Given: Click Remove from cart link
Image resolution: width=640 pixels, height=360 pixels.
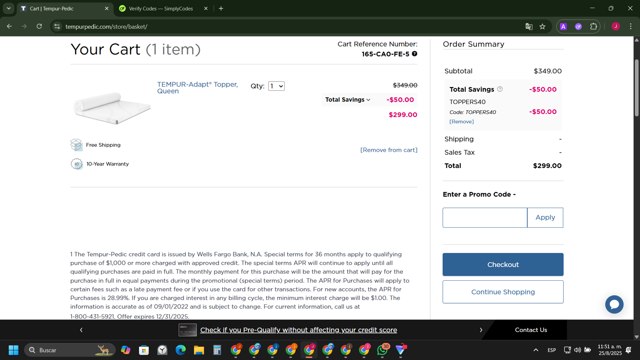Looking at the screenshot, I should [x=389, y=150].
